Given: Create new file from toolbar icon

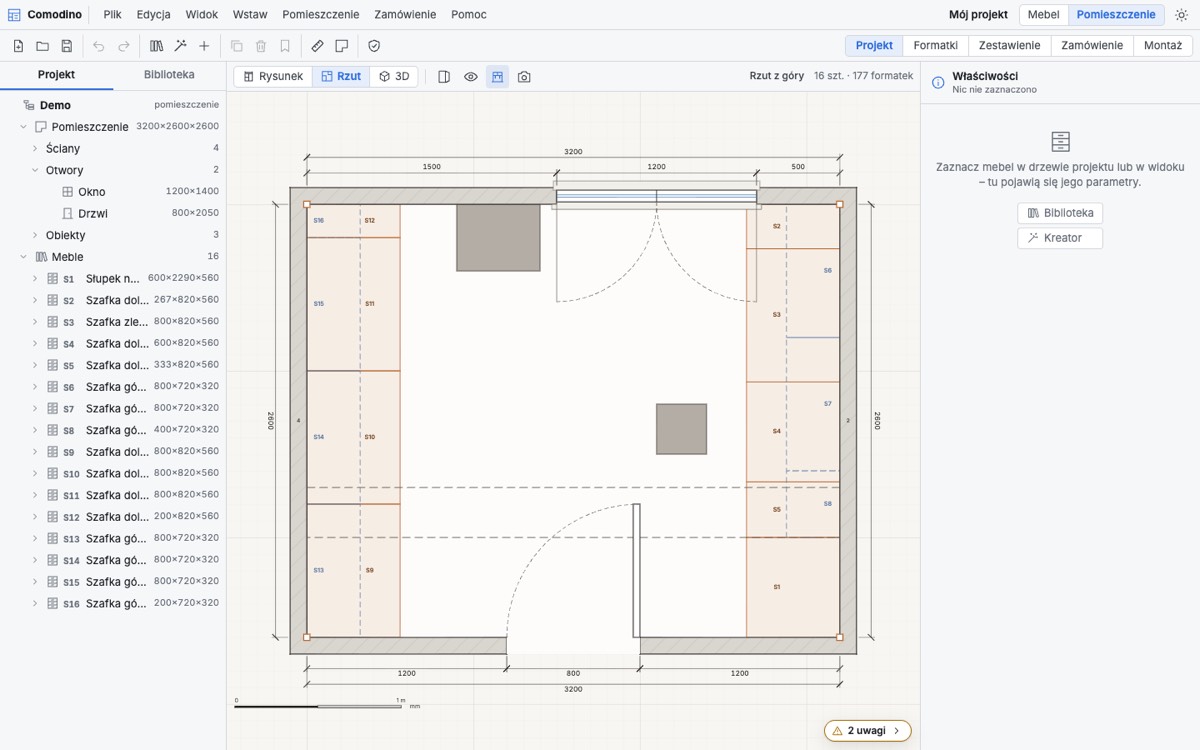Looking at the screenshot, I should pos(18,46).
